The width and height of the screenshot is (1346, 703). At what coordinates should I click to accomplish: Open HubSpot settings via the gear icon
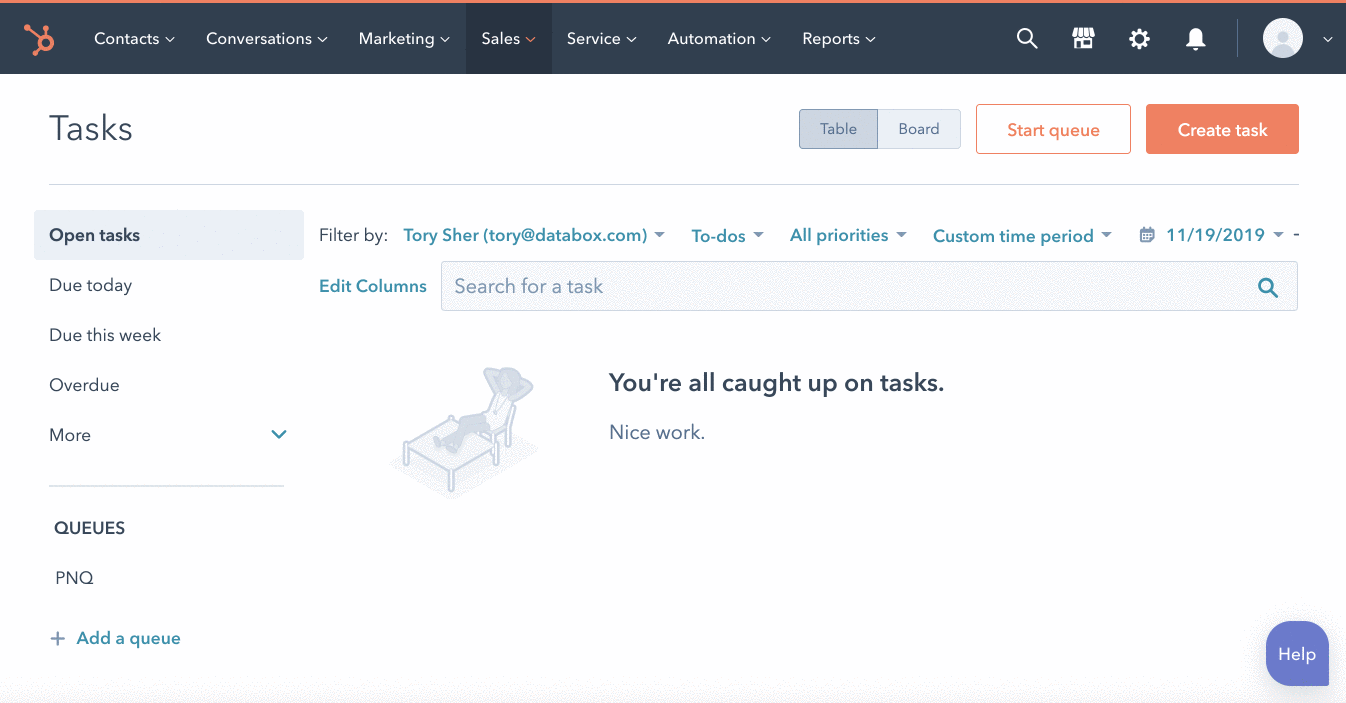point(1139,38)
